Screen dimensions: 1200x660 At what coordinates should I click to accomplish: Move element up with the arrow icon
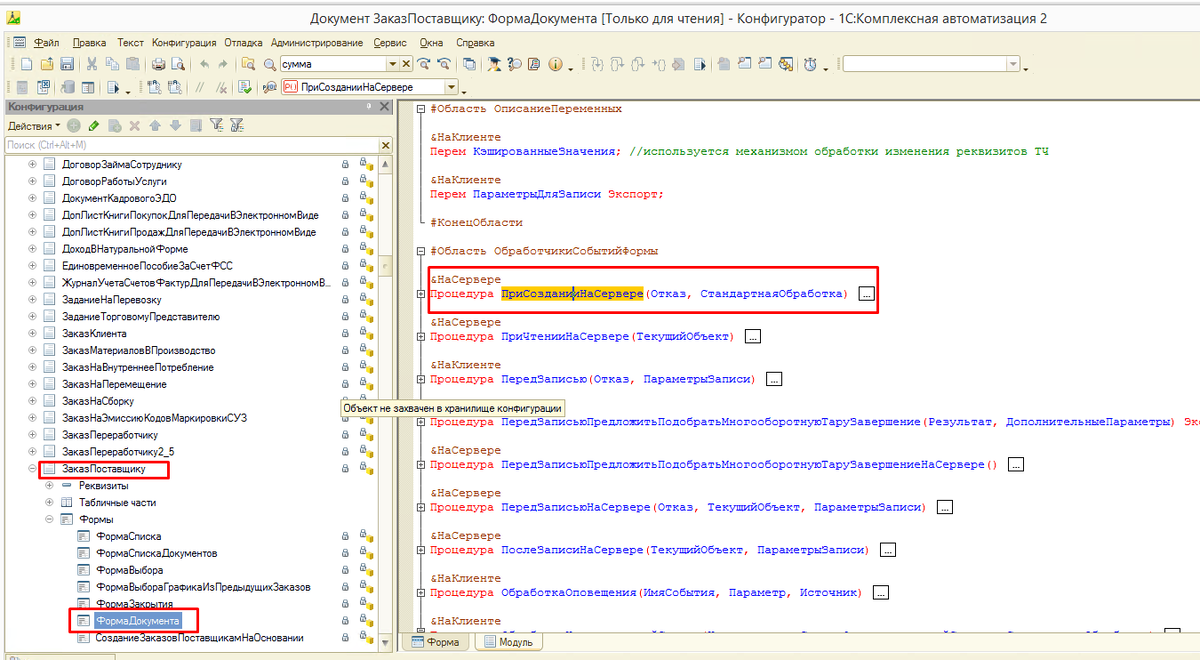point(155,126)
